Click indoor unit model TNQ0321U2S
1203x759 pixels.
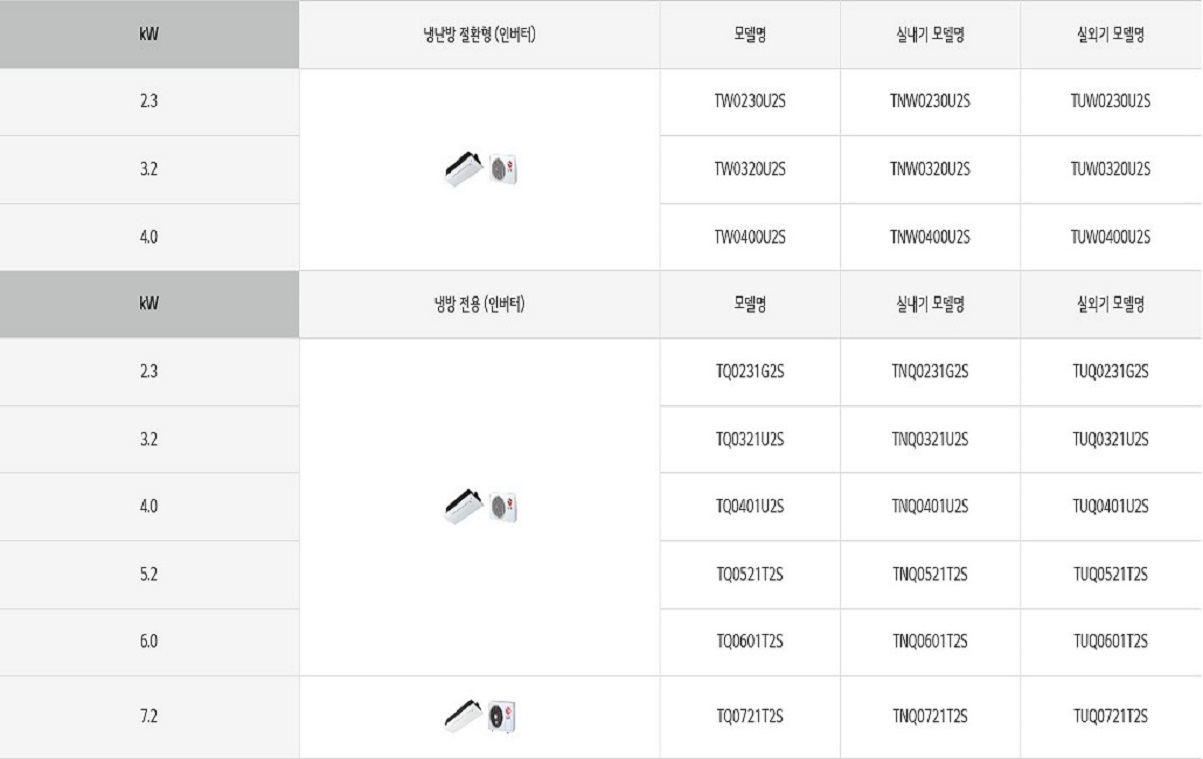[930, 439]
